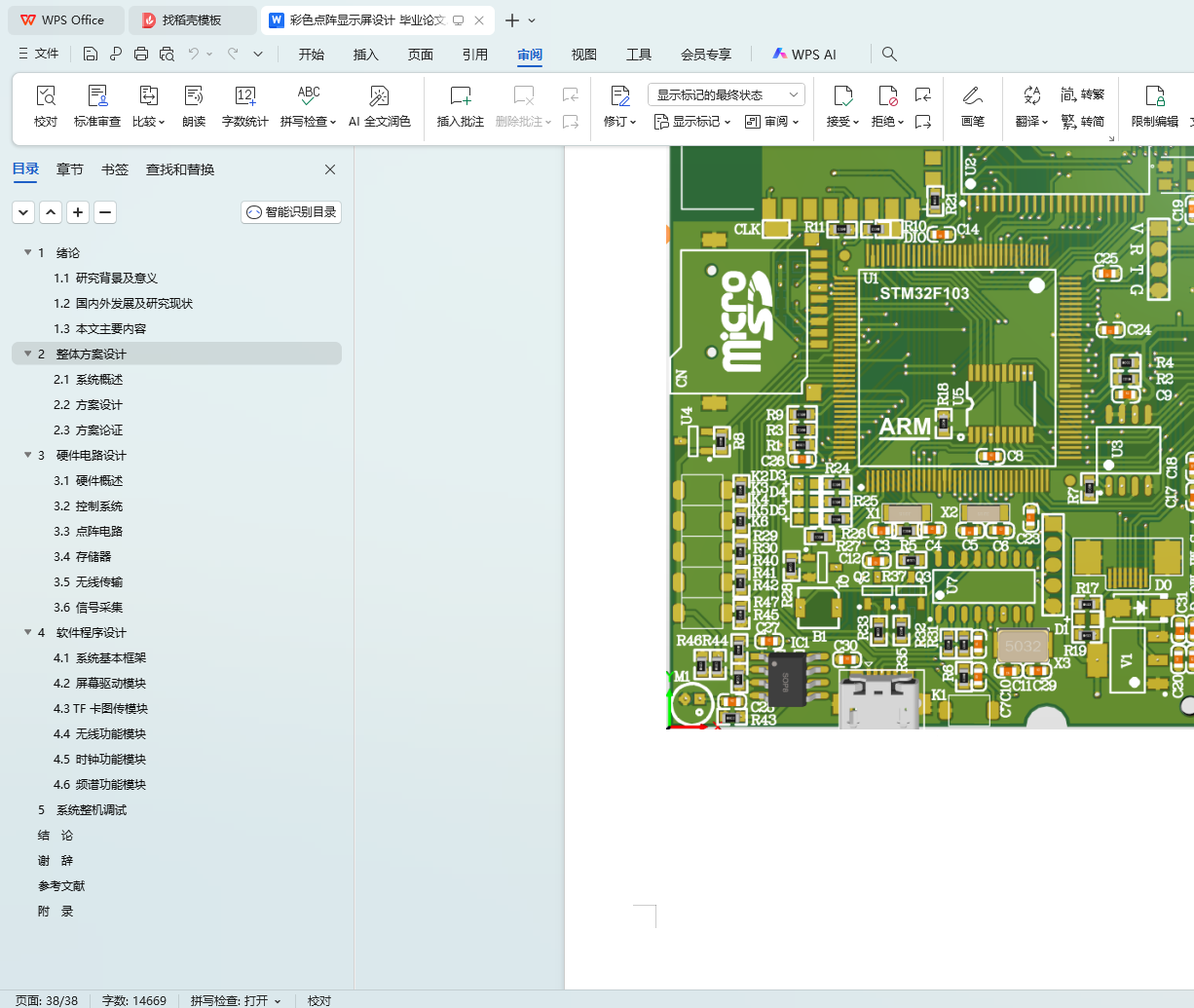This screenshot has width=1194, height=1008.
Task: Click the print preview icon
Action: click(167, 54)
